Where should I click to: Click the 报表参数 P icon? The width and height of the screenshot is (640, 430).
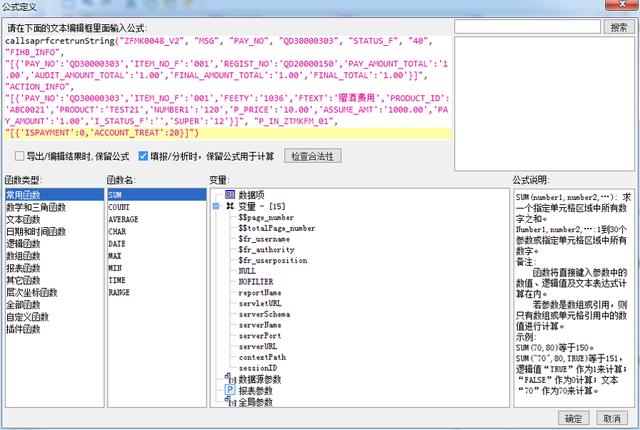(x=230, y=390)
